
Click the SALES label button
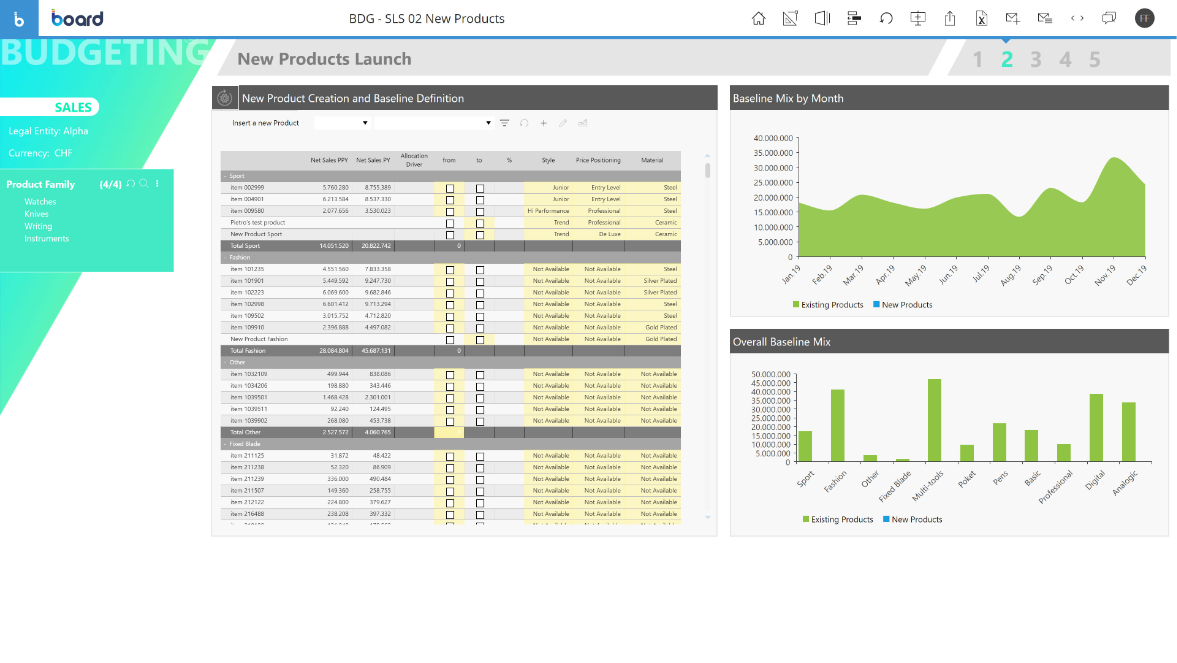(73, 107)
